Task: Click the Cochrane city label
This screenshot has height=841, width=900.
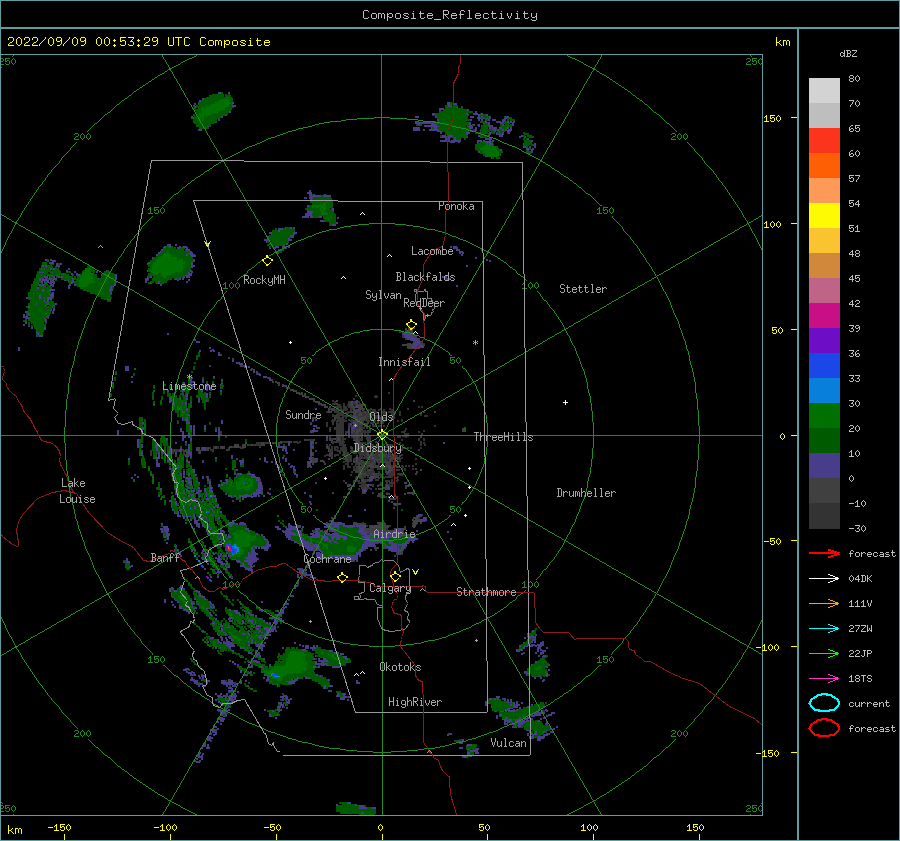Action: click(327, 559)
